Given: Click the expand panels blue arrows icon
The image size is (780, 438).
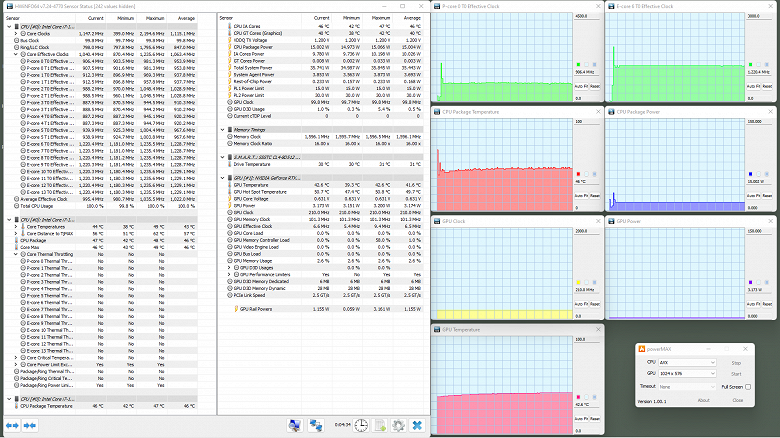Looking at the screenshot, I should [12, 426].
